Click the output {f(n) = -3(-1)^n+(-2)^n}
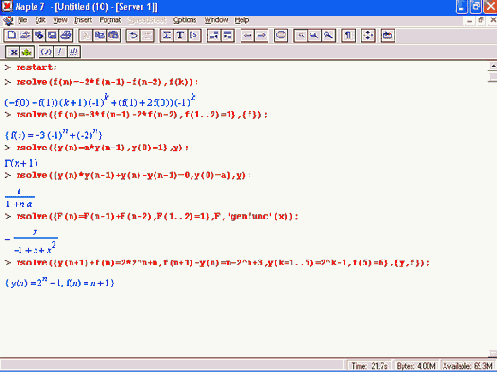 53,135
